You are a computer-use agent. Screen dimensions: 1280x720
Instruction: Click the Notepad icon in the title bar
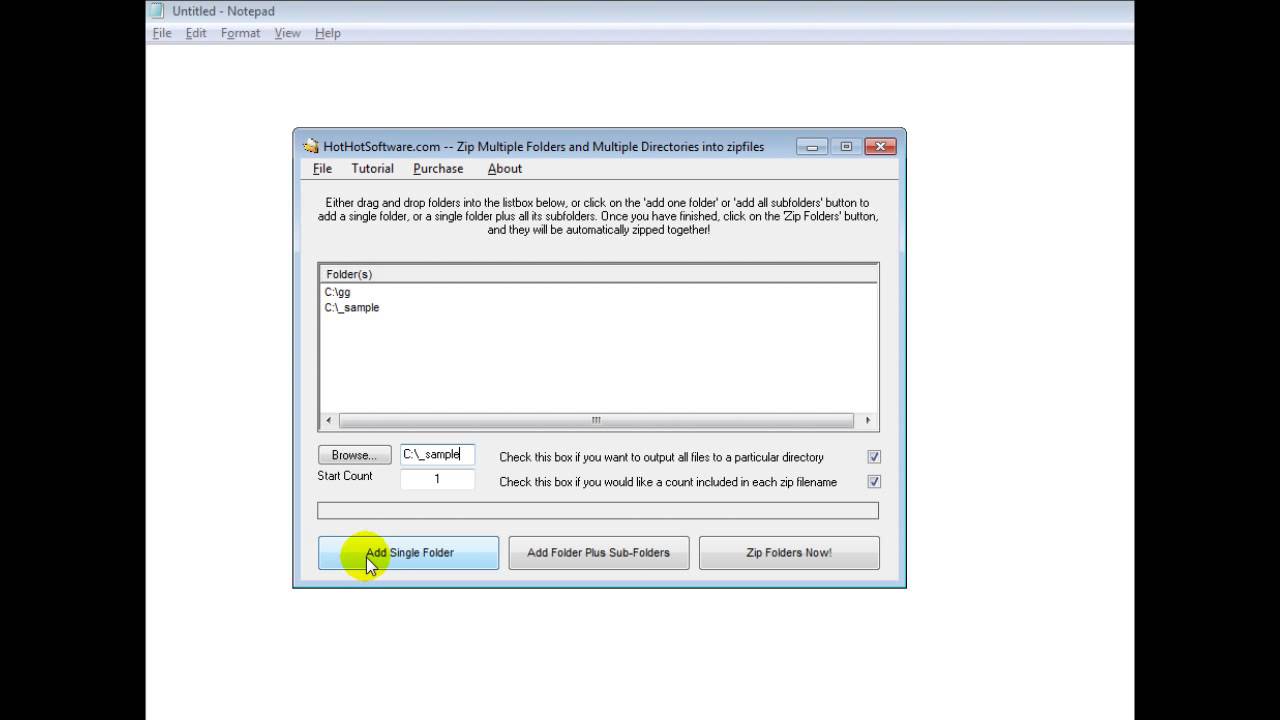click(156, 11)
